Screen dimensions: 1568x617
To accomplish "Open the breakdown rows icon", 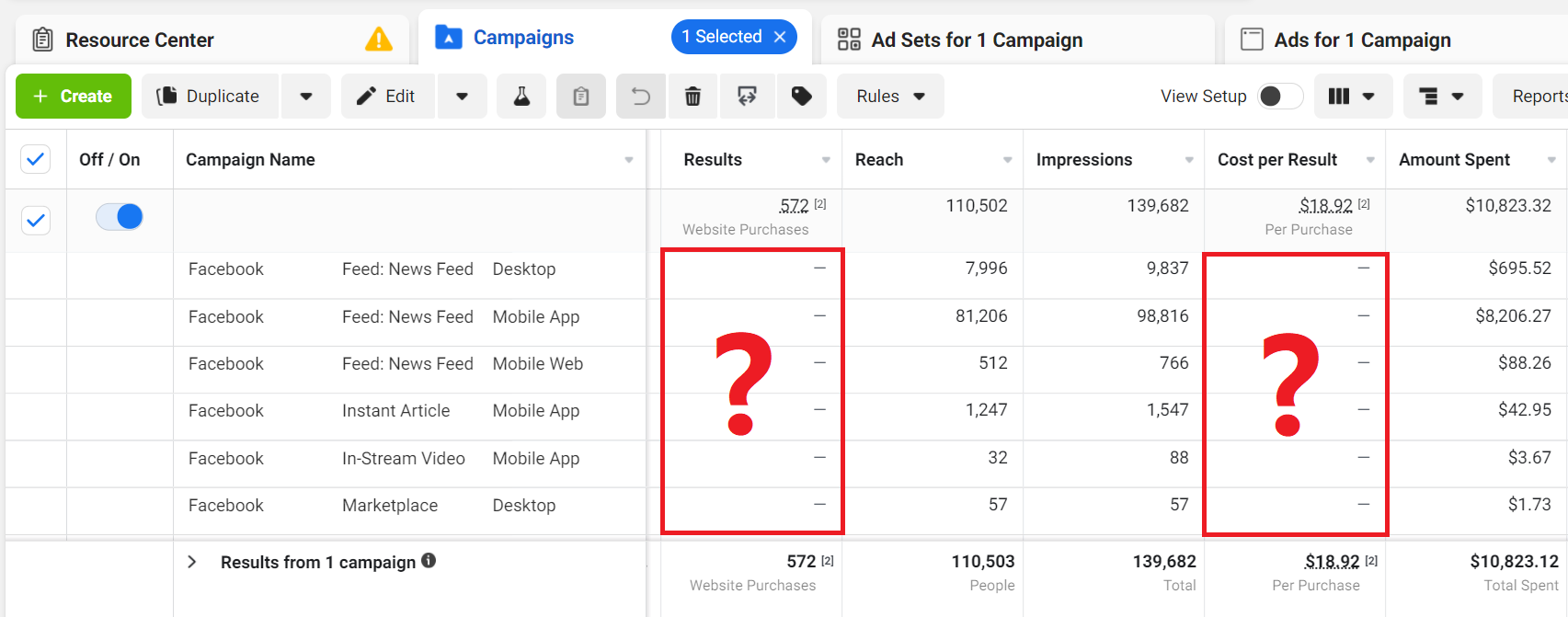I will [1428, 97].
